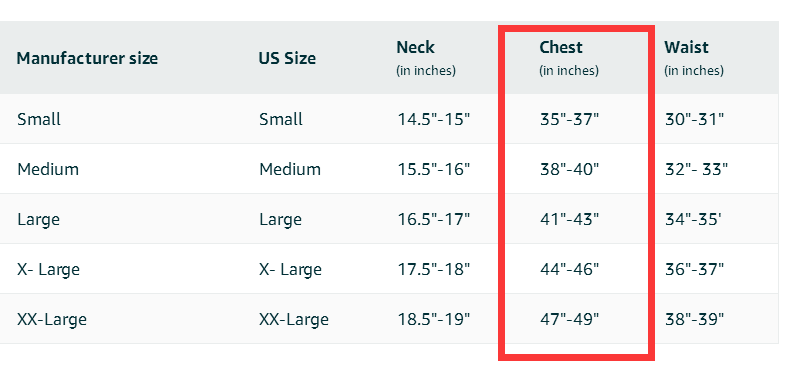Click the 41"-43" chest measurement
This screenshot has height=376, width=785.
click(569, 219)
